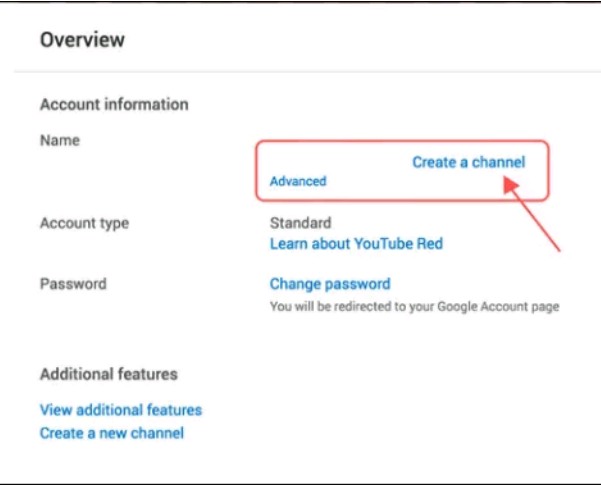Click the red arrow annotation

(x=535, y=215)
